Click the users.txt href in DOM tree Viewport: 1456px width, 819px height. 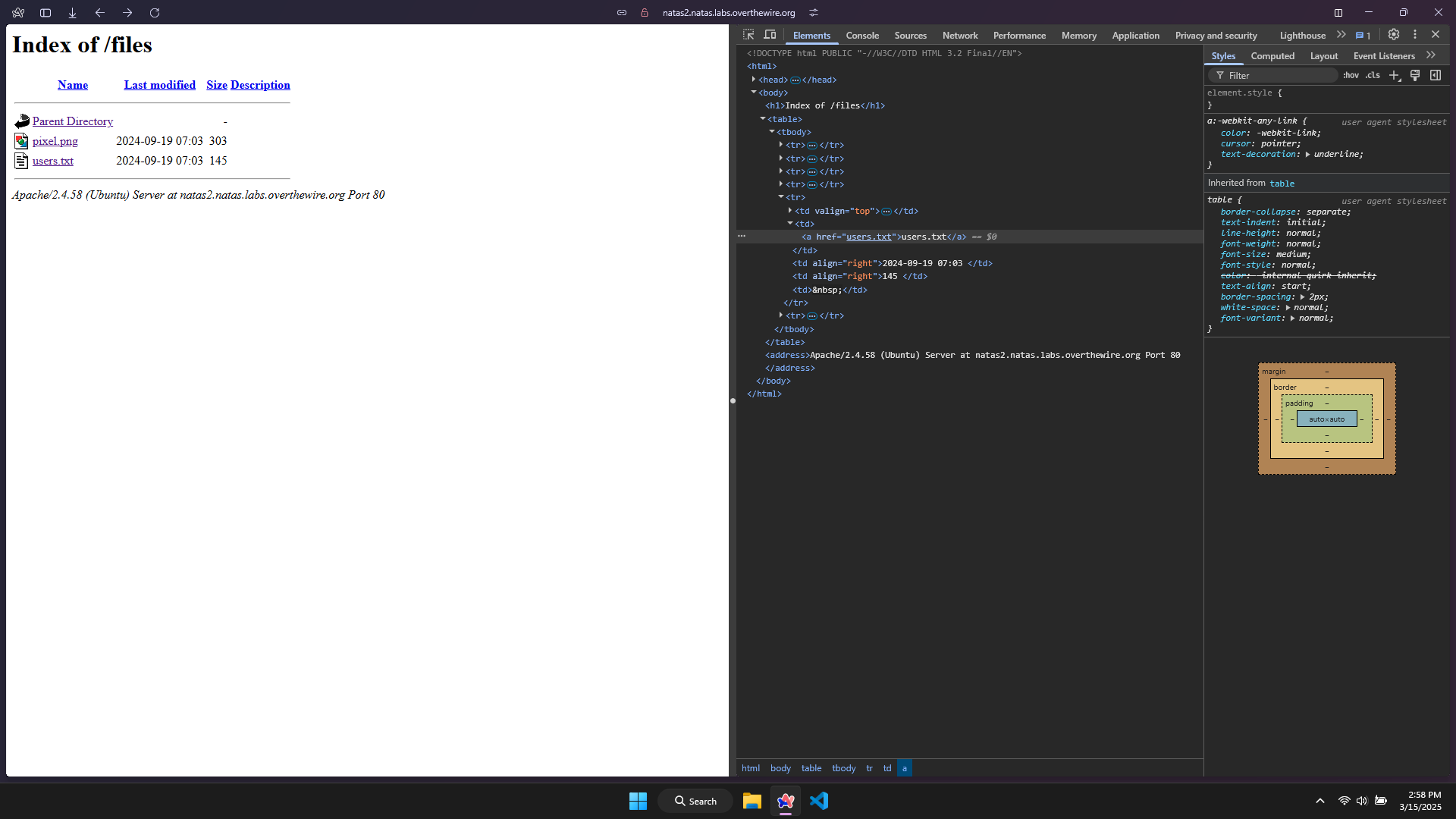pos(868,237)
